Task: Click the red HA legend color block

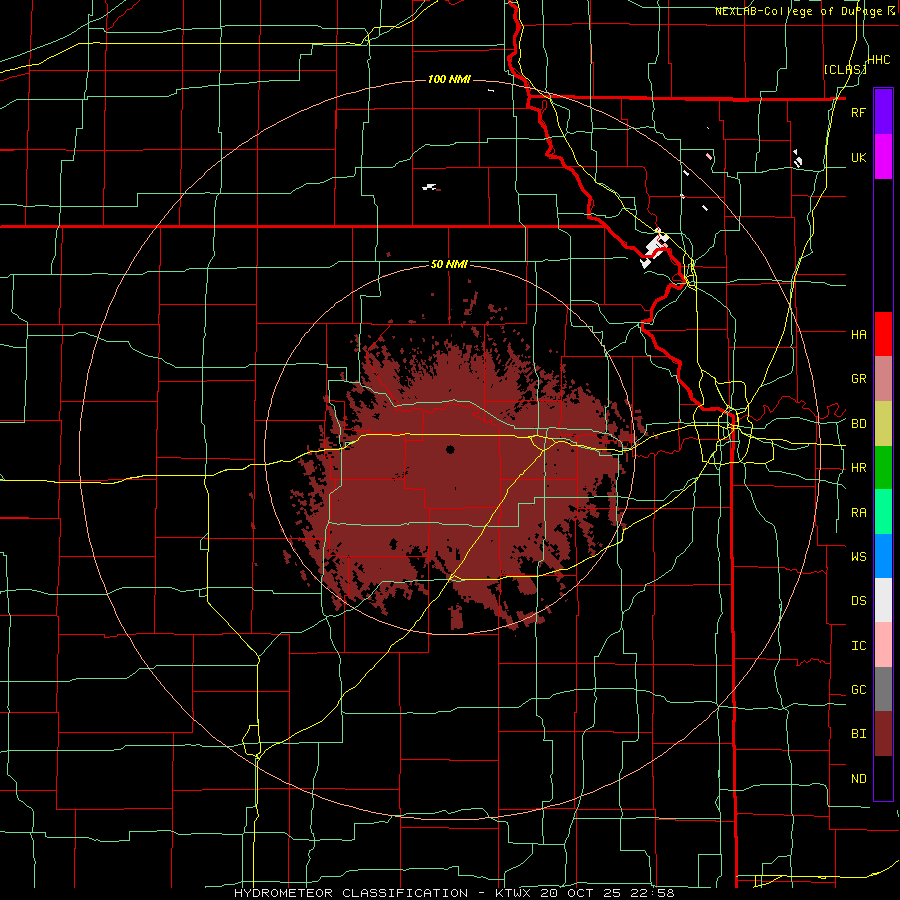Action: point(883,334)
